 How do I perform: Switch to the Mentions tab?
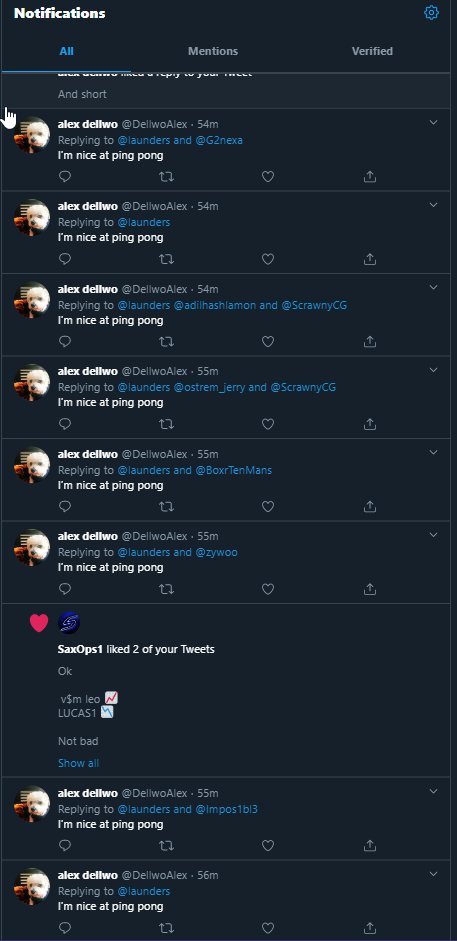tap(213, 52)
